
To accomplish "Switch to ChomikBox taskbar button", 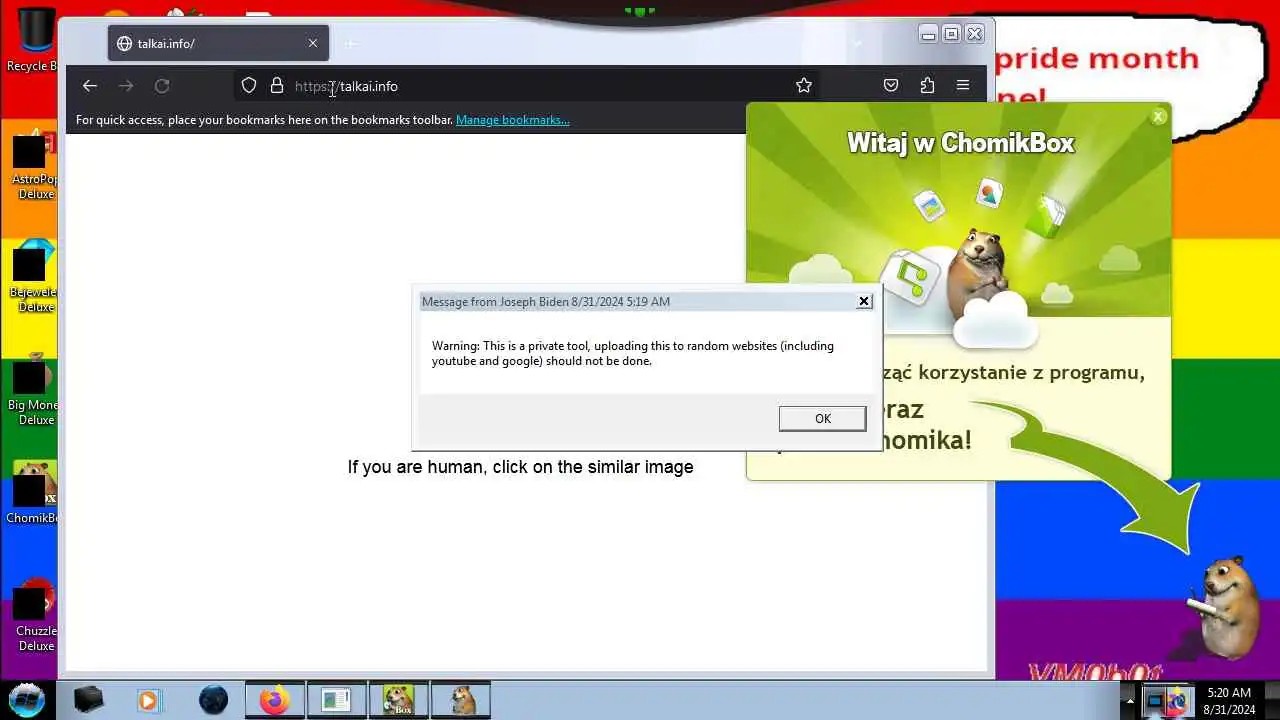I will (398, 700).
